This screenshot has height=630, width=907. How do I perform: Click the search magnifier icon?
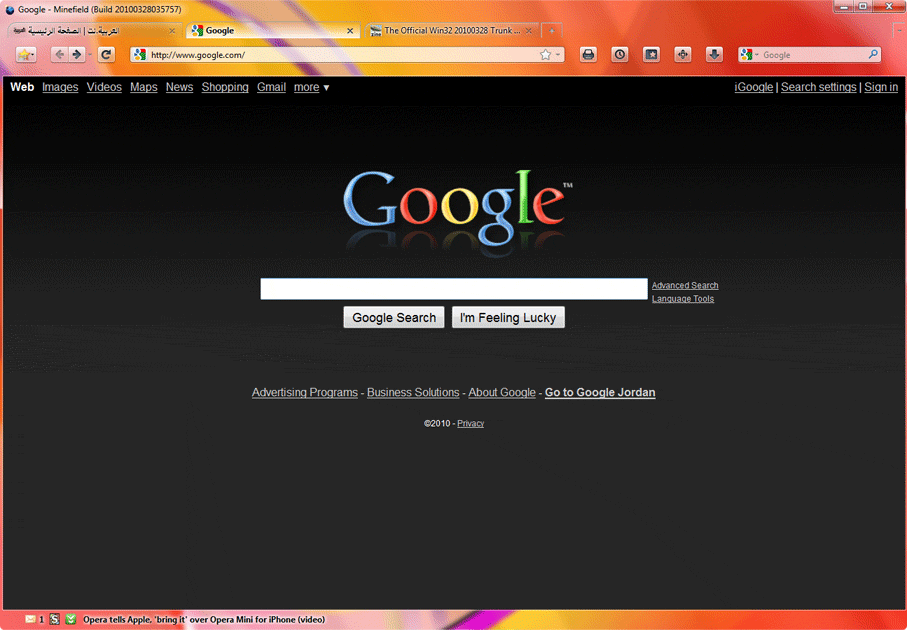coord(873,55)
